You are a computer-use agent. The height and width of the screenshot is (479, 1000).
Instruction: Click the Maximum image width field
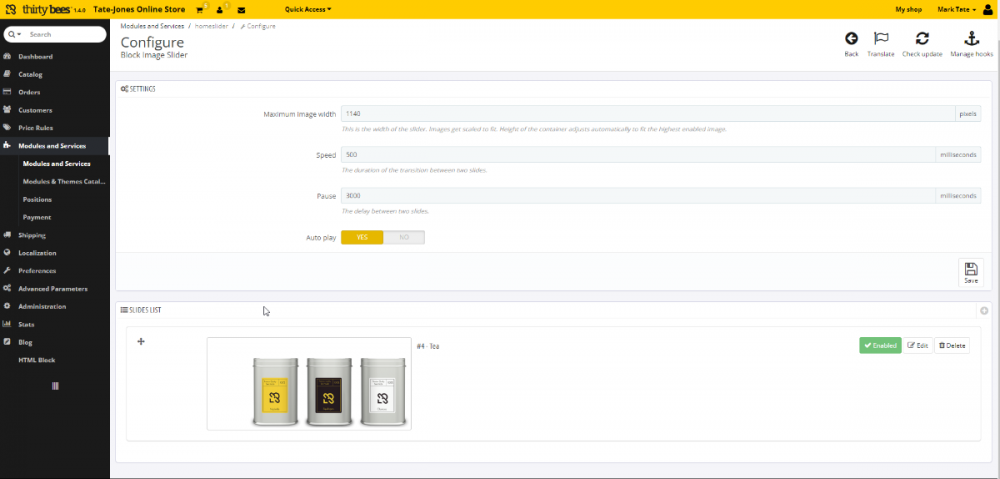point(648,114)
